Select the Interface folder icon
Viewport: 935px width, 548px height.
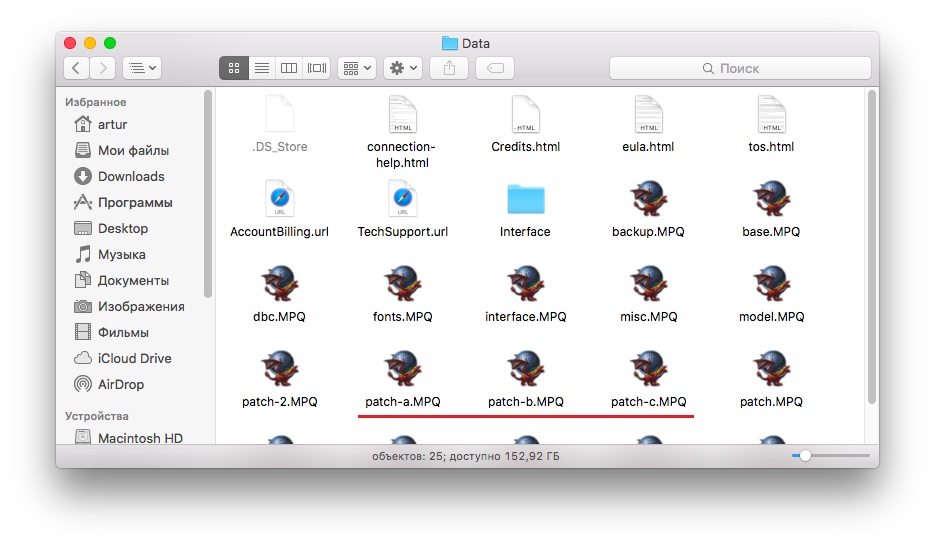click(525, 199)
